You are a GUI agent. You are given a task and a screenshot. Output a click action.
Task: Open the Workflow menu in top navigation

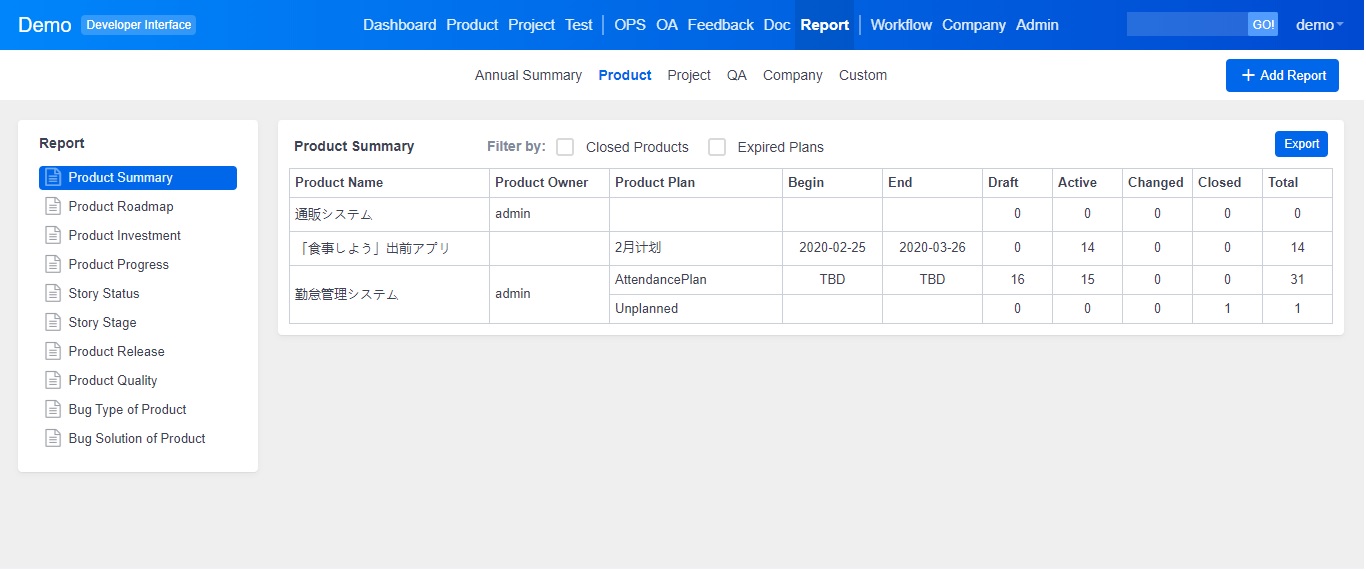pyautogui.click(x=901, y=25)
